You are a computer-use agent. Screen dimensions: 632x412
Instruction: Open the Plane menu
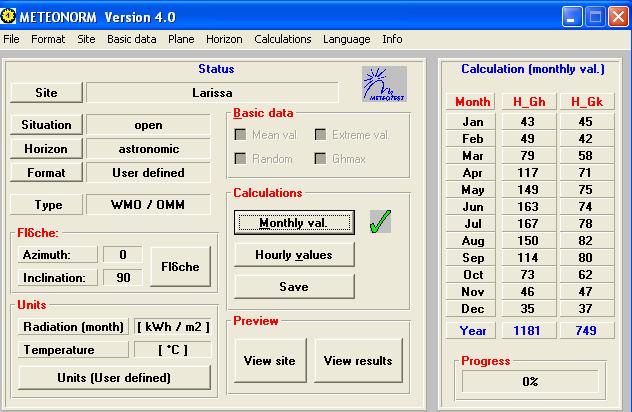click(181, 39)
